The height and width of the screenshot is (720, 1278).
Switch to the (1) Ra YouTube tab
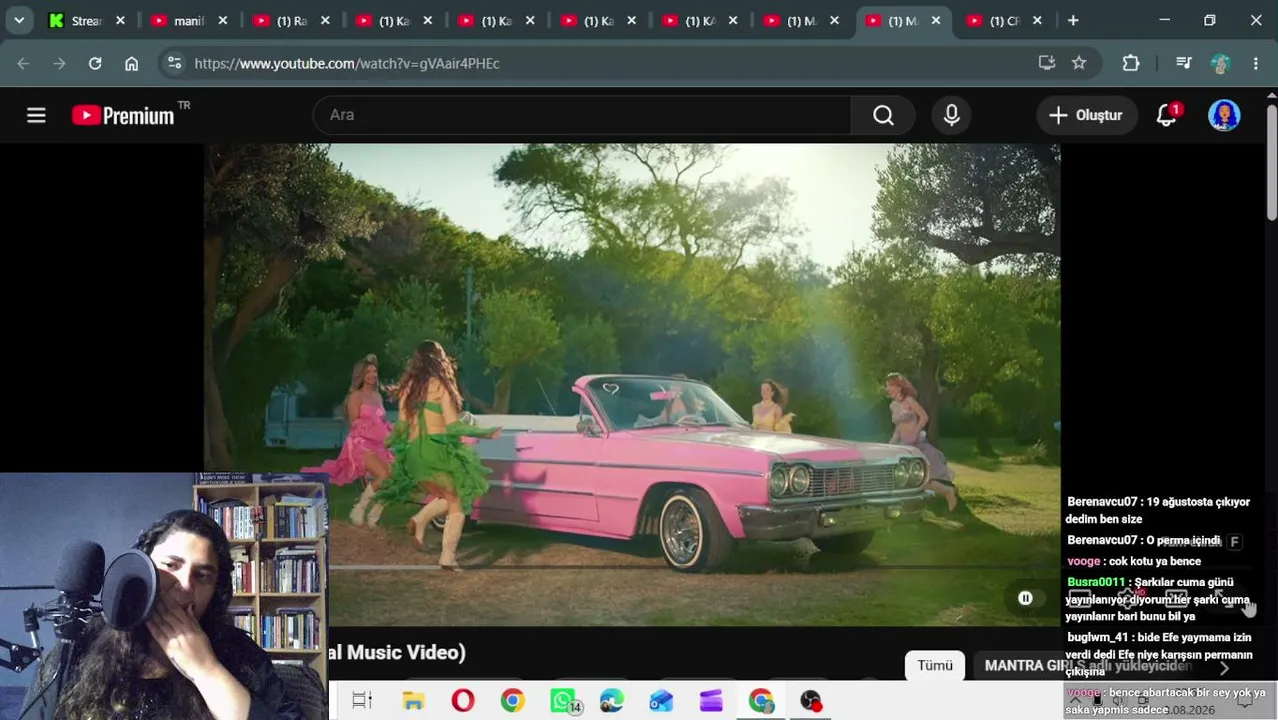point(289,20)
